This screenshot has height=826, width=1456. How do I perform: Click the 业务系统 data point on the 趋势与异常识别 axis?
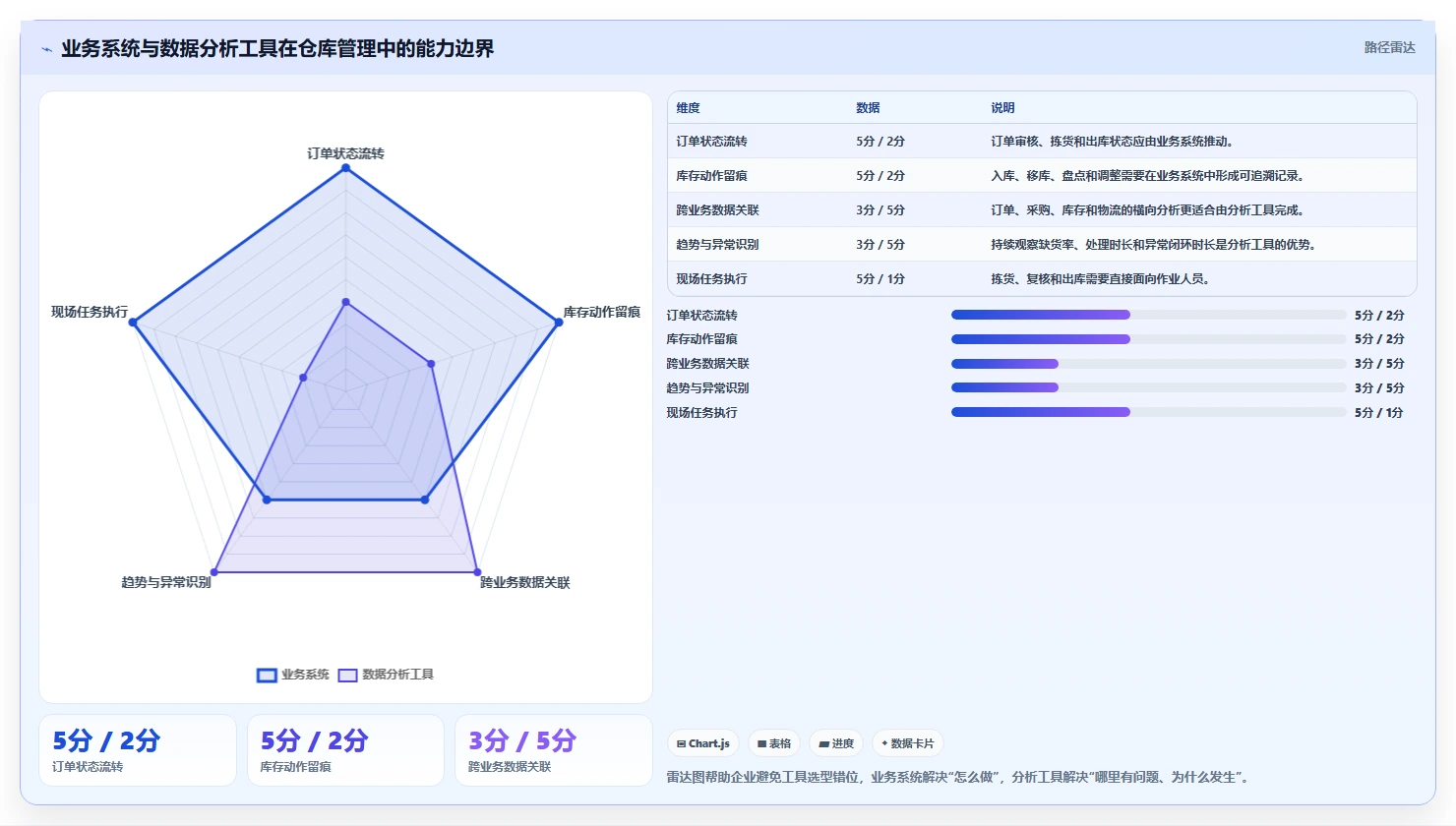[x=267, y=500]
